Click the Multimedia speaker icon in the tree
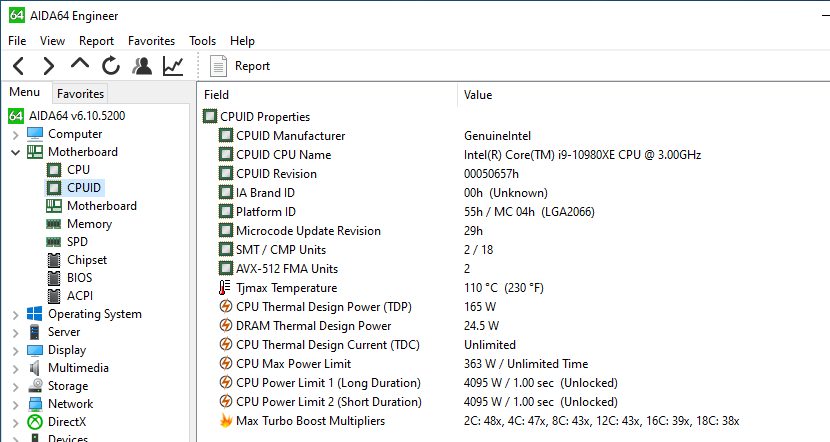Screen dimensions: 830x442 click(x=34, y=368)
